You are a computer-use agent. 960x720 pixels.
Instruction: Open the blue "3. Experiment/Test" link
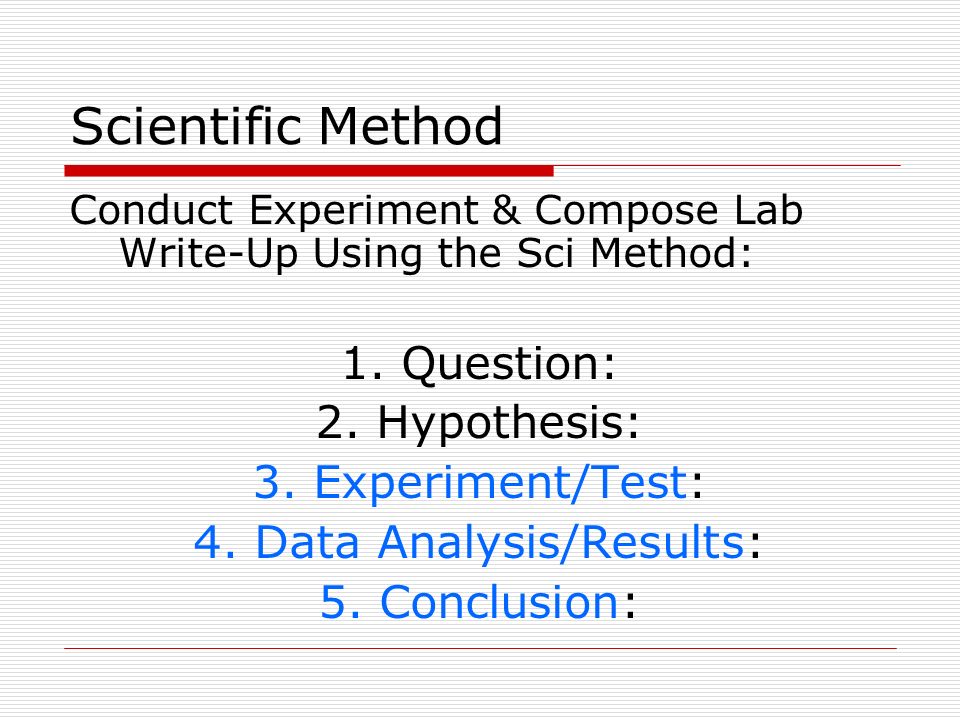(x=471, y=482)
